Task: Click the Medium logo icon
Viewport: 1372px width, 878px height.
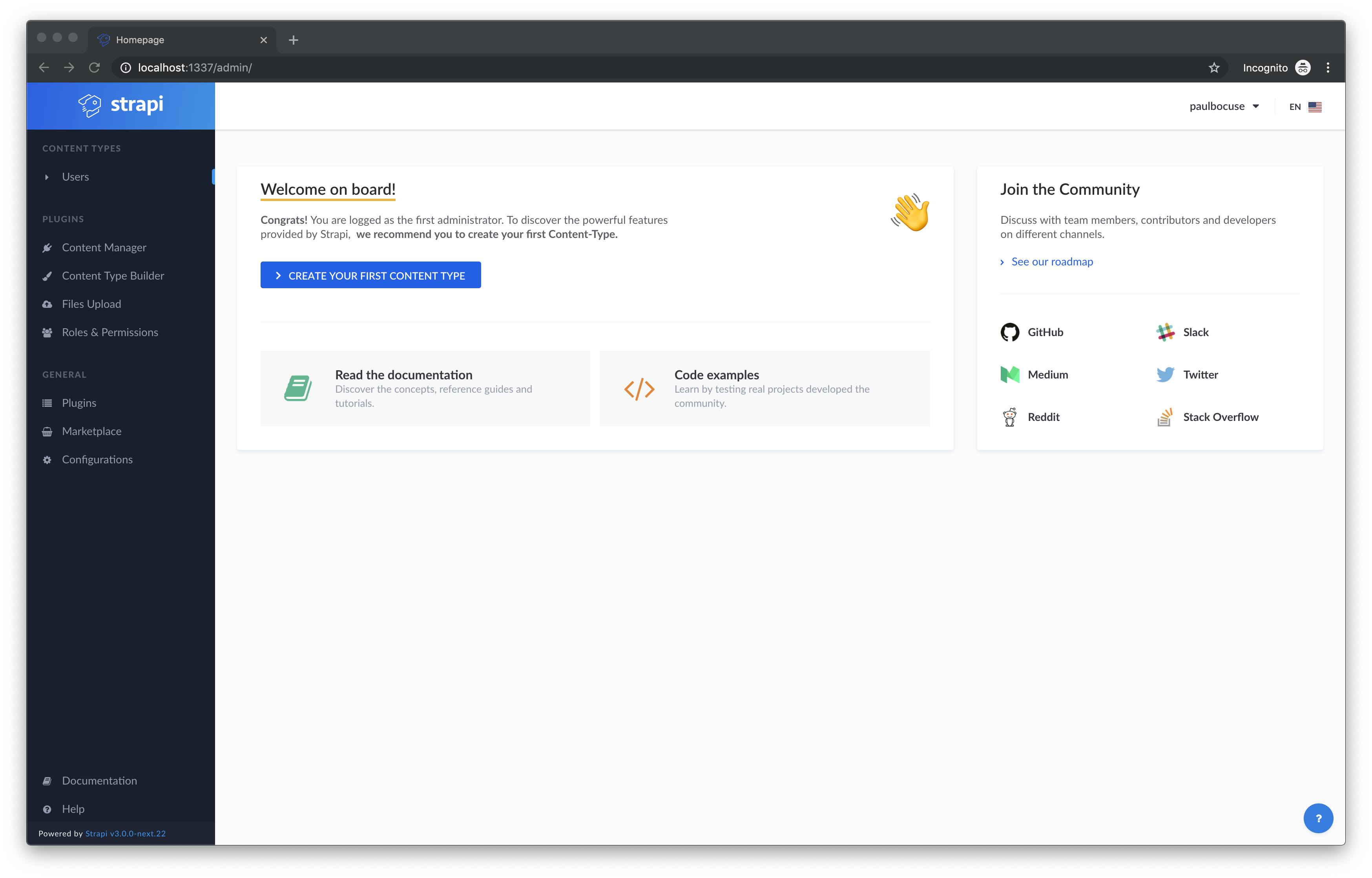Action: (1010, 375)
